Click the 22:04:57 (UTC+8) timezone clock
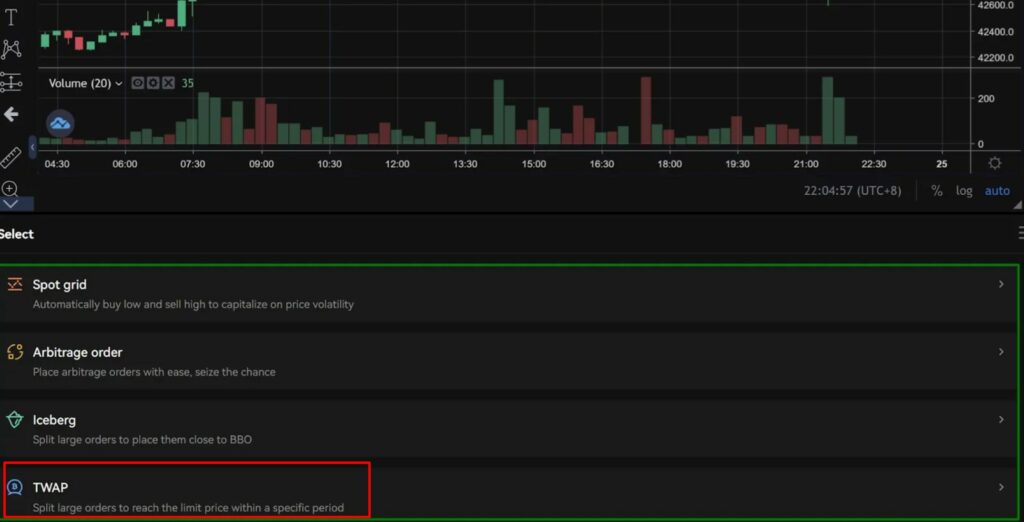 click(856, 191)
